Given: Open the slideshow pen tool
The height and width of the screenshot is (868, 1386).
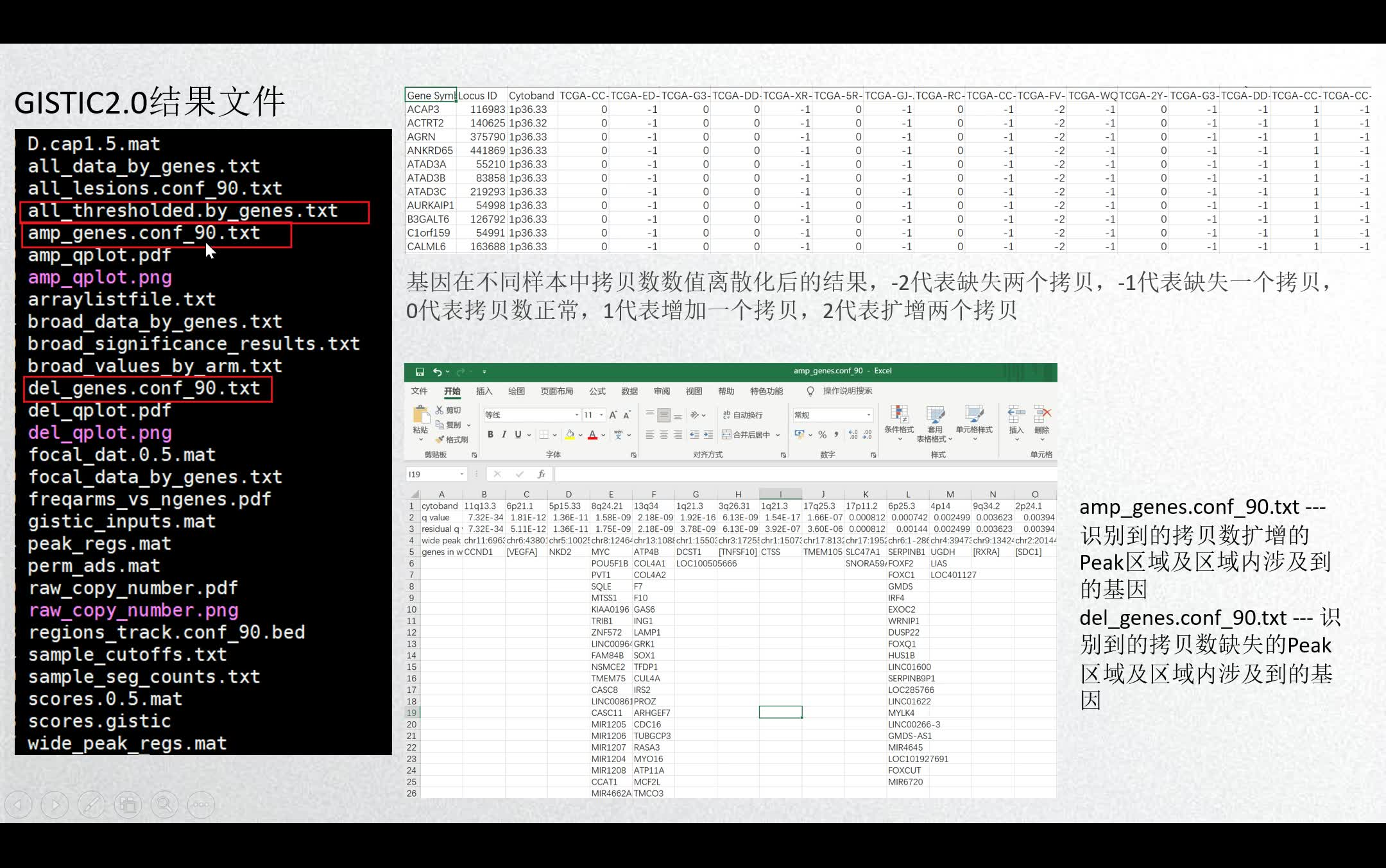Looking at the screenshot, I should tap(92, 804).
